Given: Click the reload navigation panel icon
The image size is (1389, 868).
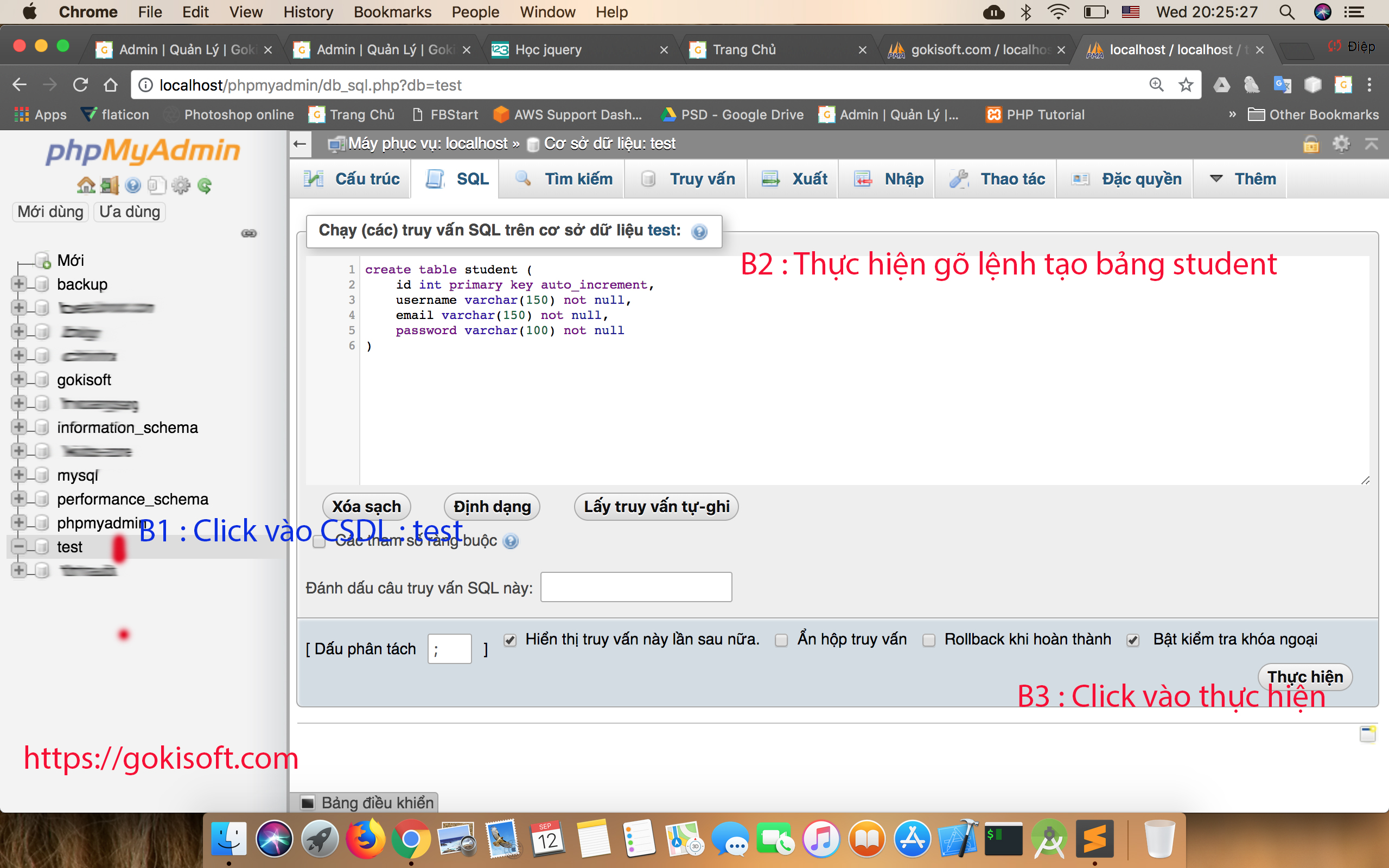Looking at the screenshot, I should [205, 186].
